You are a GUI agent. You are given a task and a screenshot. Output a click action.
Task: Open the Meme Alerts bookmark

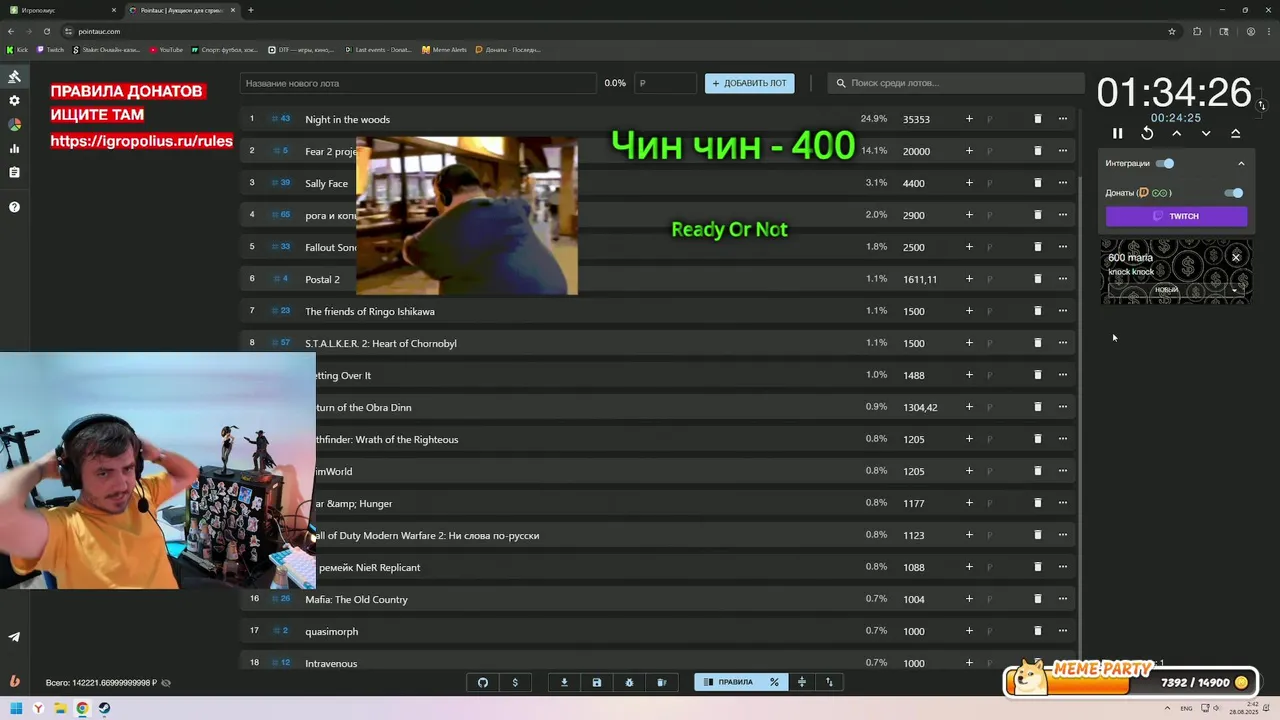(445, 49)
